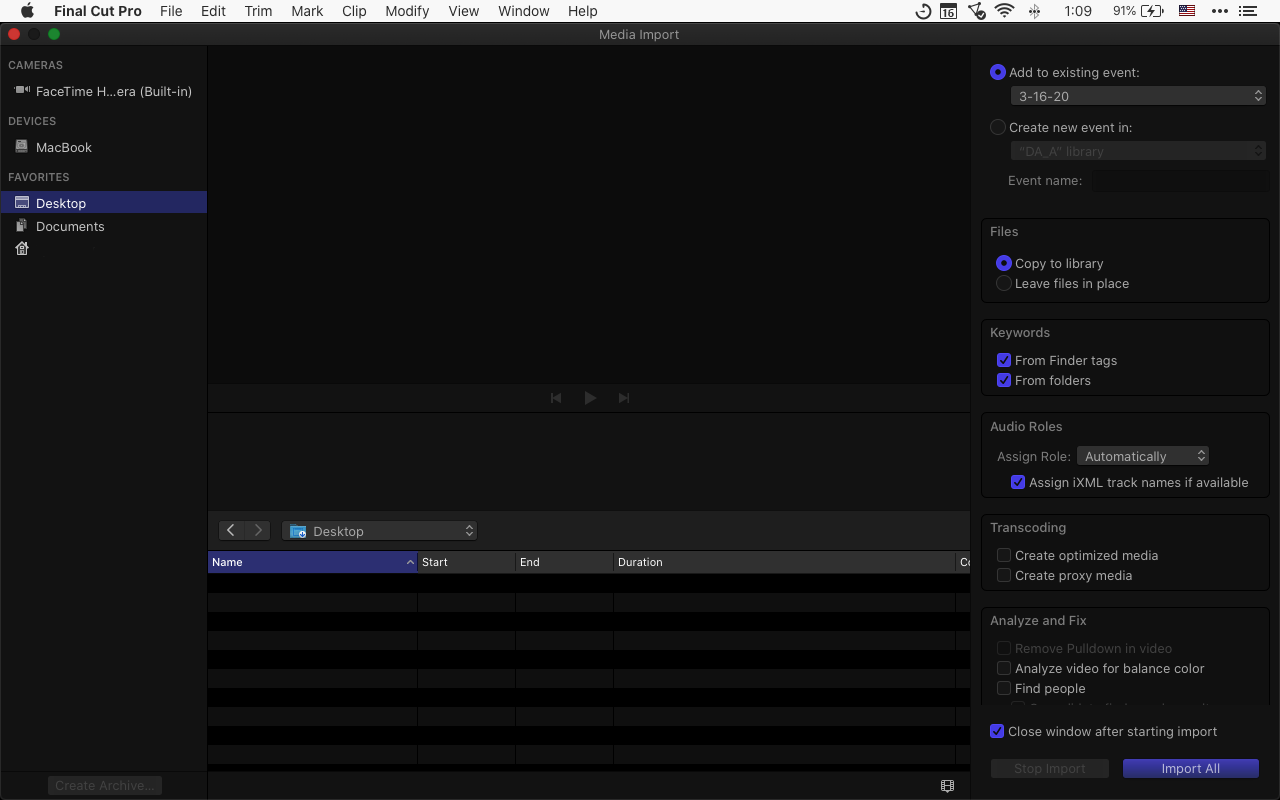Click the filmstrip view icon below the list

coord(948,786)
